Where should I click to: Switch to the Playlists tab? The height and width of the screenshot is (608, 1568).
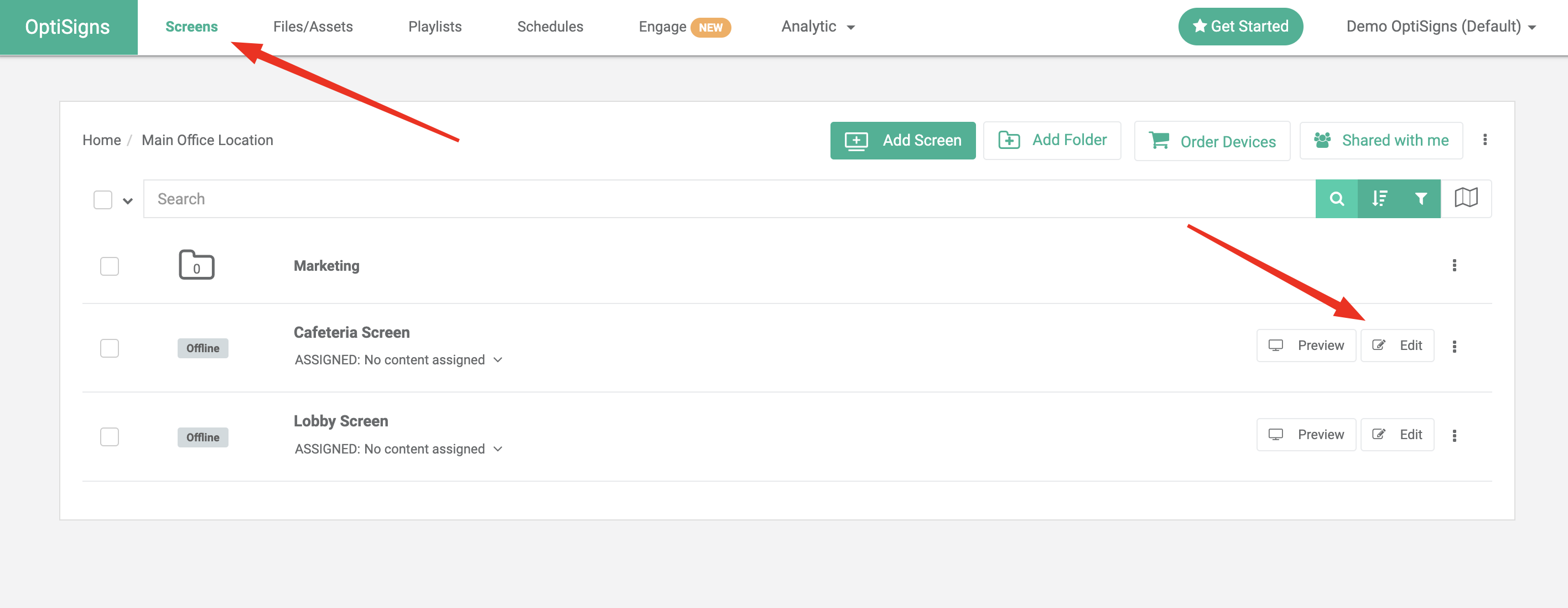[435, 26]
